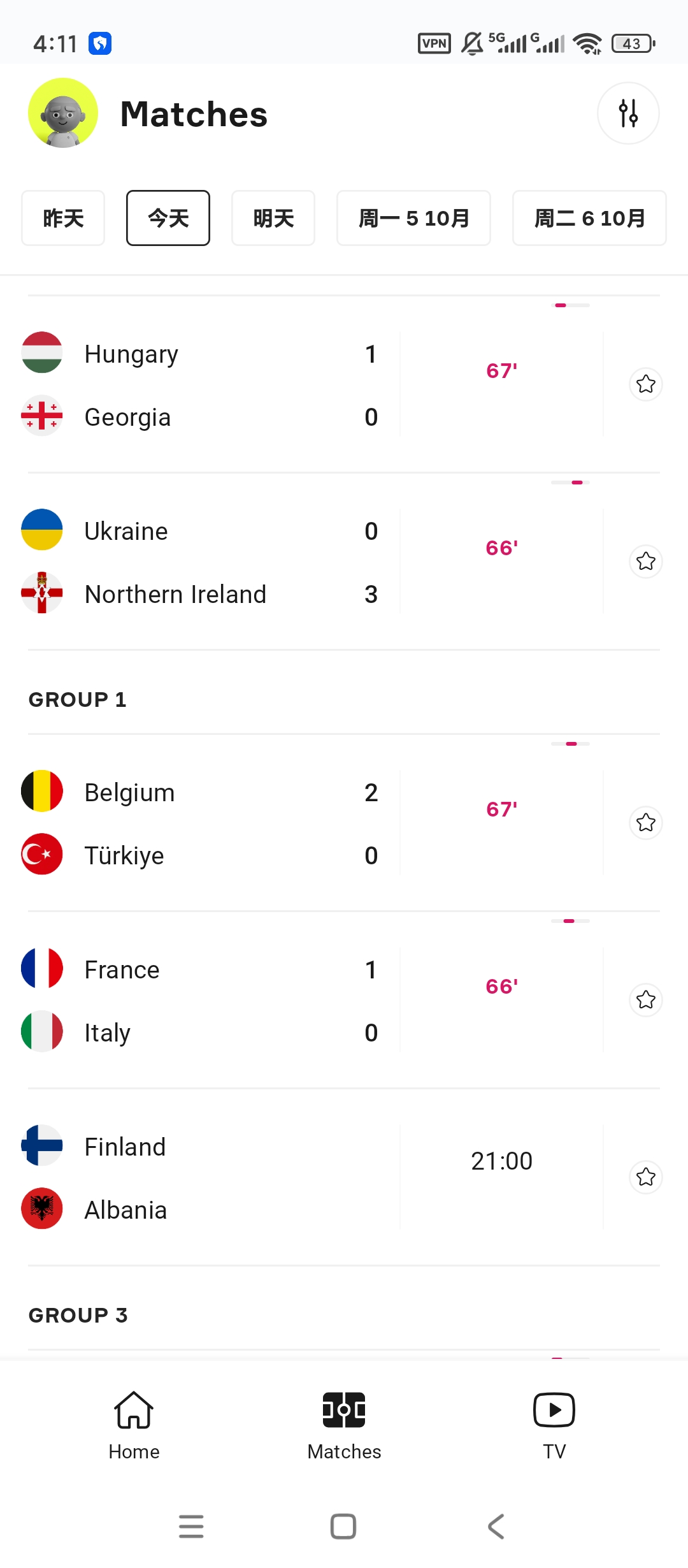Star the Ukraine vs Northern Ireland match
The width and height of the screenshot is (688, 1568).
[x=646, y=561]
